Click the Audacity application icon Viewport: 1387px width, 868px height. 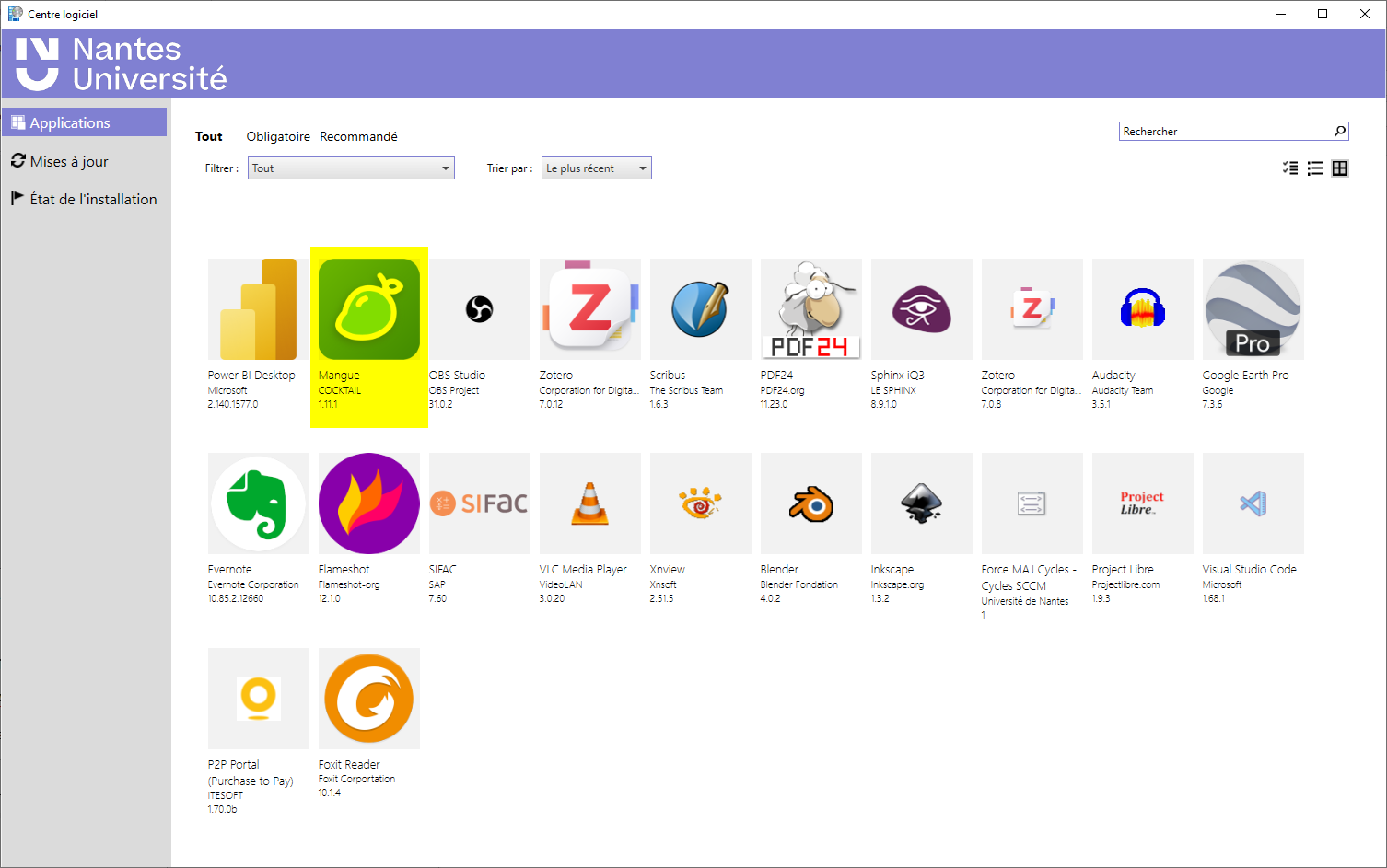1142,308
